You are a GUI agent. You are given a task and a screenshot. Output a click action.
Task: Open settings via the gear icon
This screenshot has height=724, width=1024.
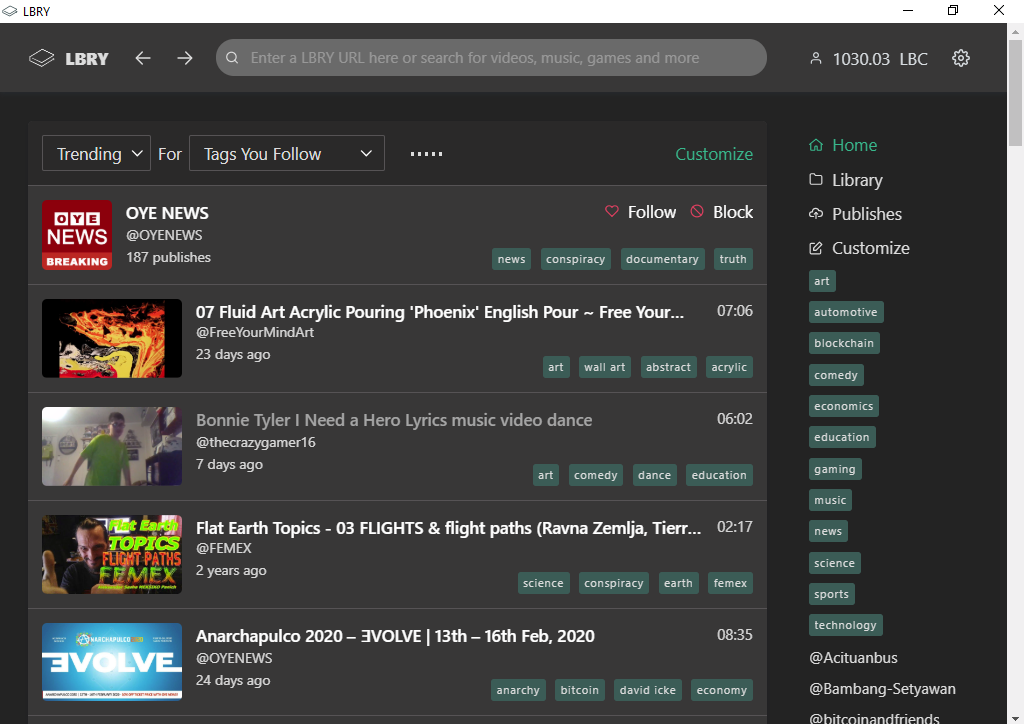(x=961, y=58)
